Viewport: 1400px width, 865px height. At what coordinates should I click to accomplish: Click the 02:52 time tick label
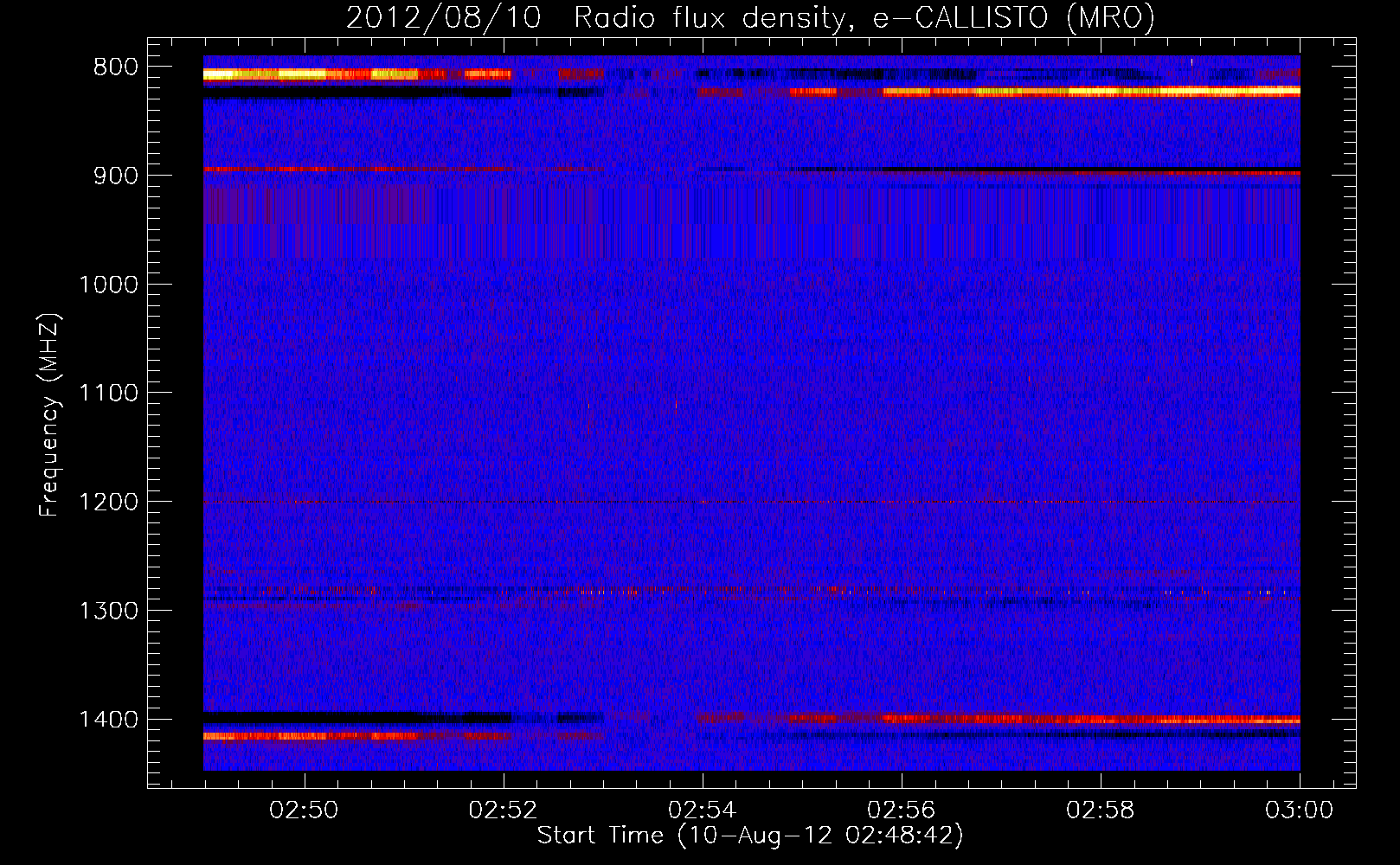pos(503,811)
